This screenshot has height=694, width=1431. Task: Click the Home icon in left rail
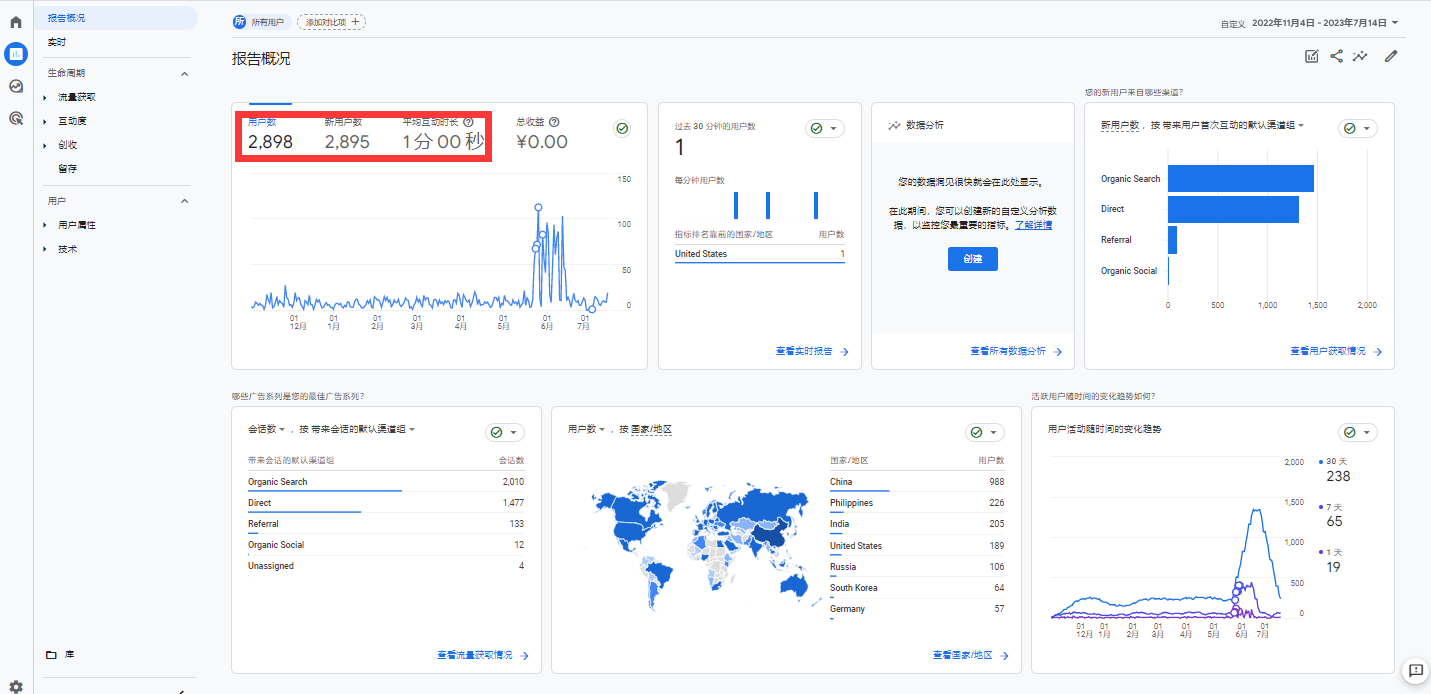point(16,21)
